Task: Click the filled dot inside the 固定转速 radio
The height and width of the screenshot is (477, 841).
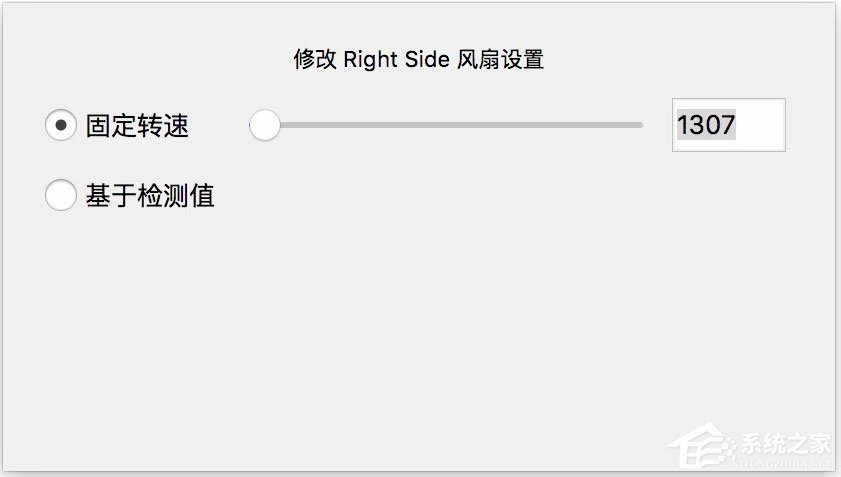Action: [x=61, y=125]
